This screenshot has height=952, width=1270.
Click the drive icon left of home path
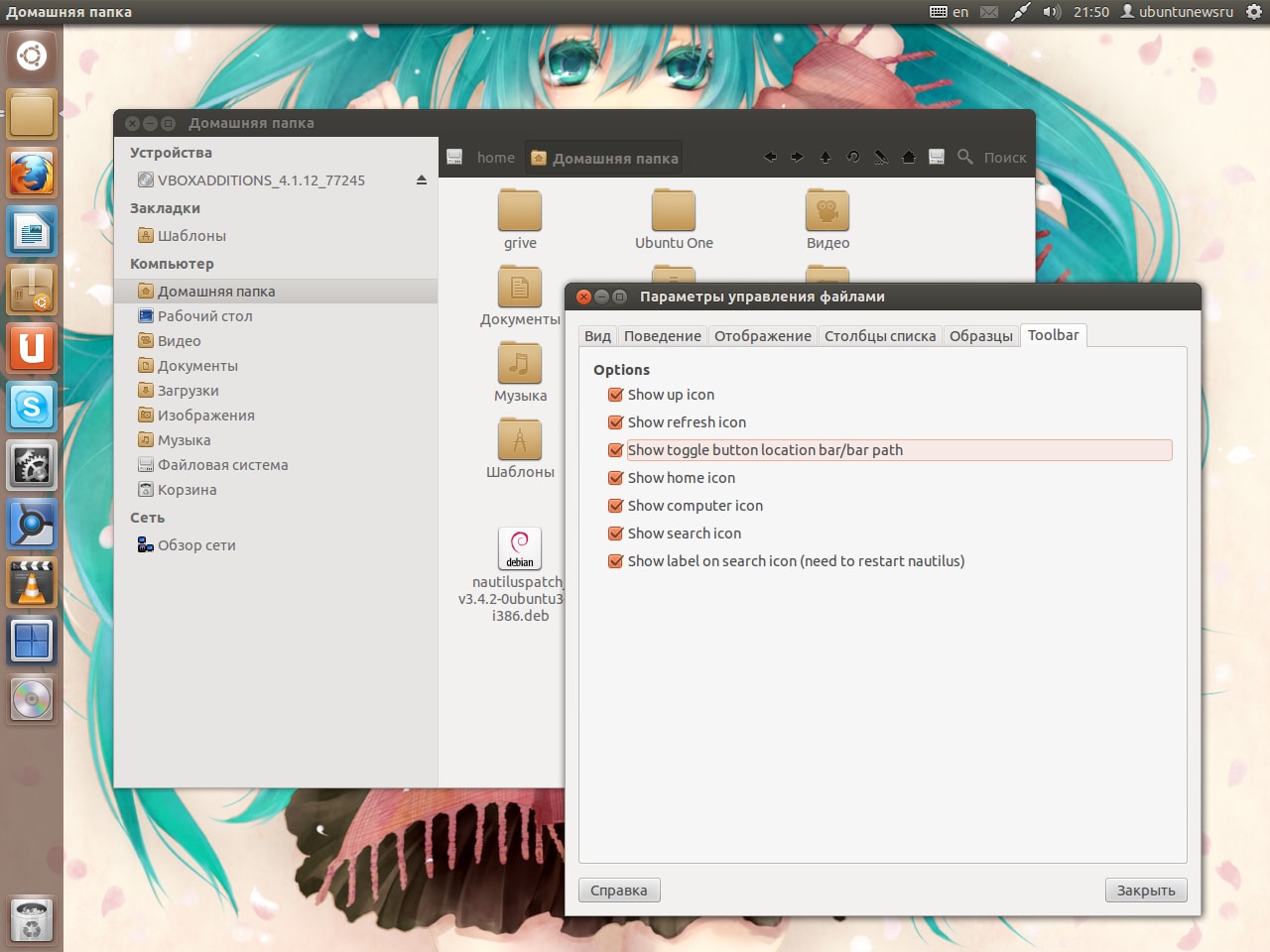pyautogui.click(x=454, y=157)
